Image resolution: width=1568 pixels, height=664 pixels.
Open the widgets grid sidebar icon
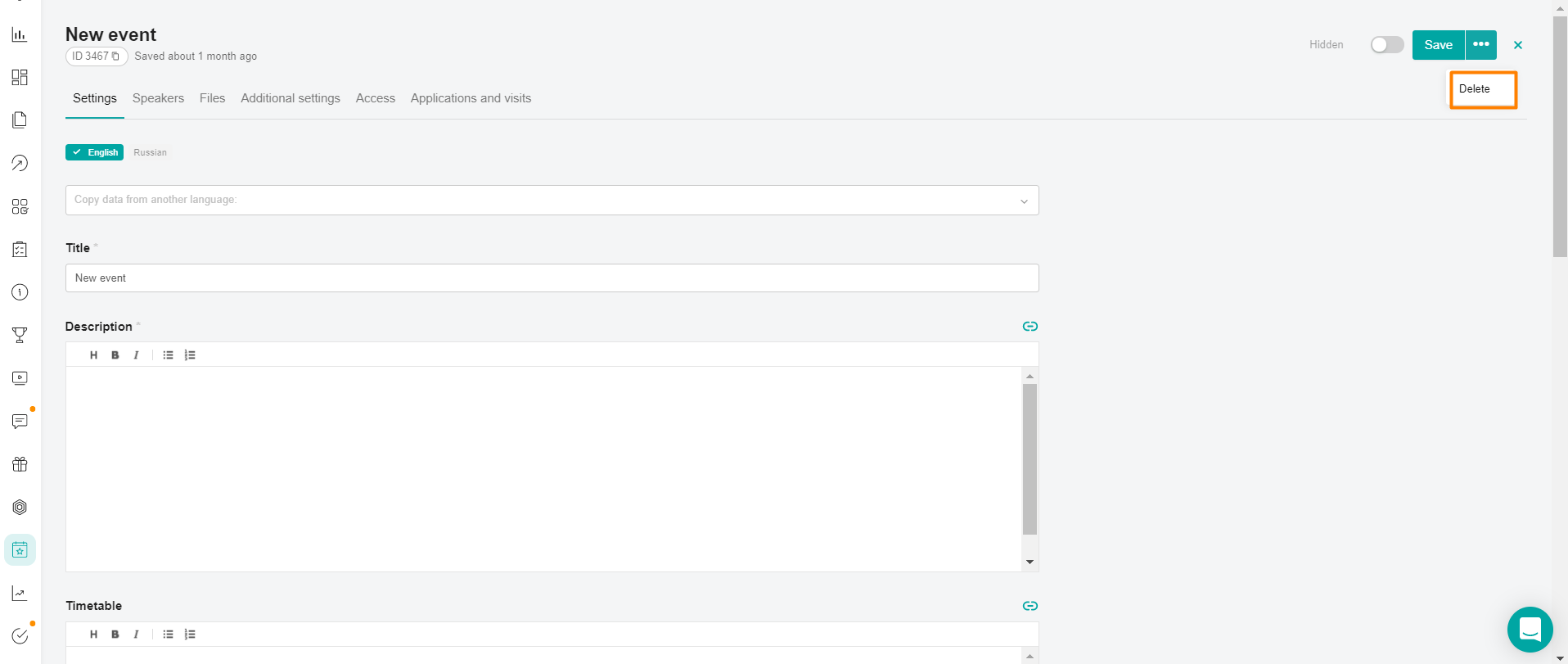coord(20,206)
